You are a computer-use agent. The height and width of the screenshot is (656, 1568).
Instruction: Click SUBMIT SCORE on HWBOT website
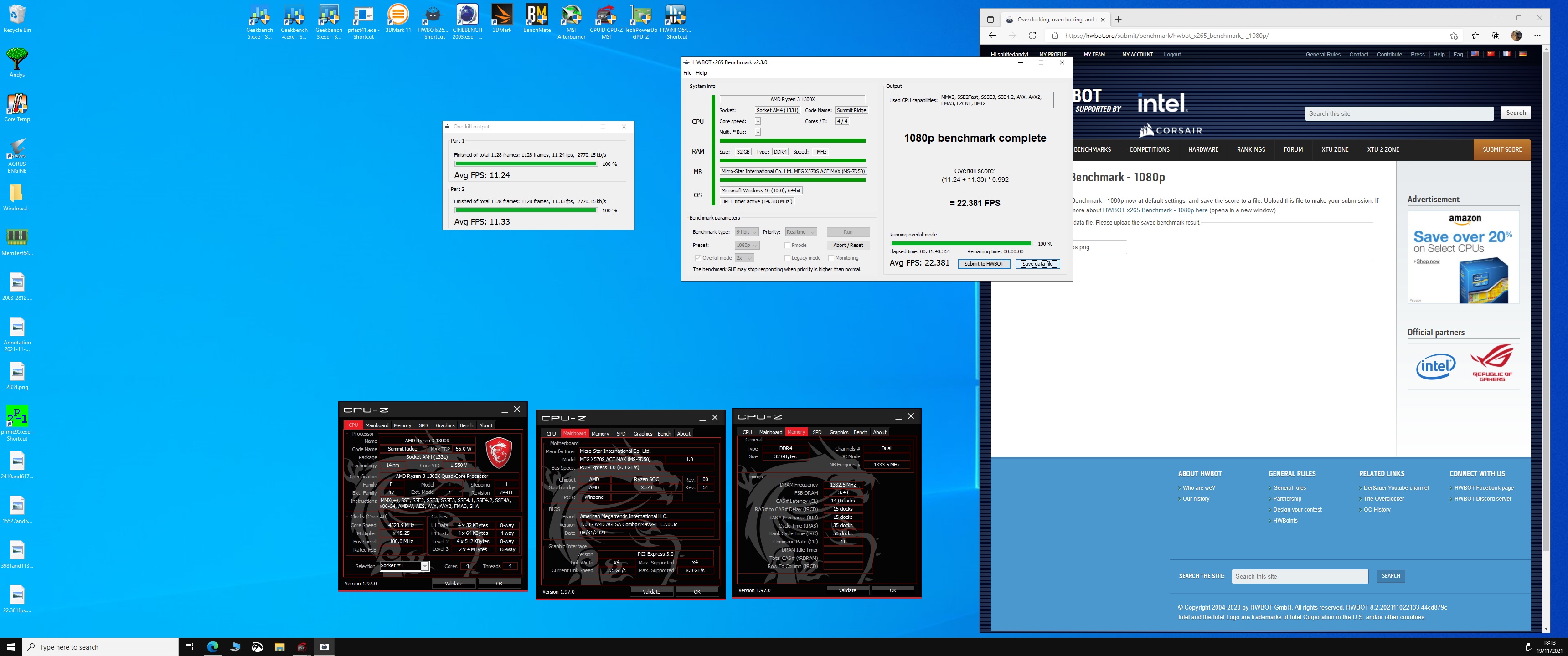pos(1501,150)
